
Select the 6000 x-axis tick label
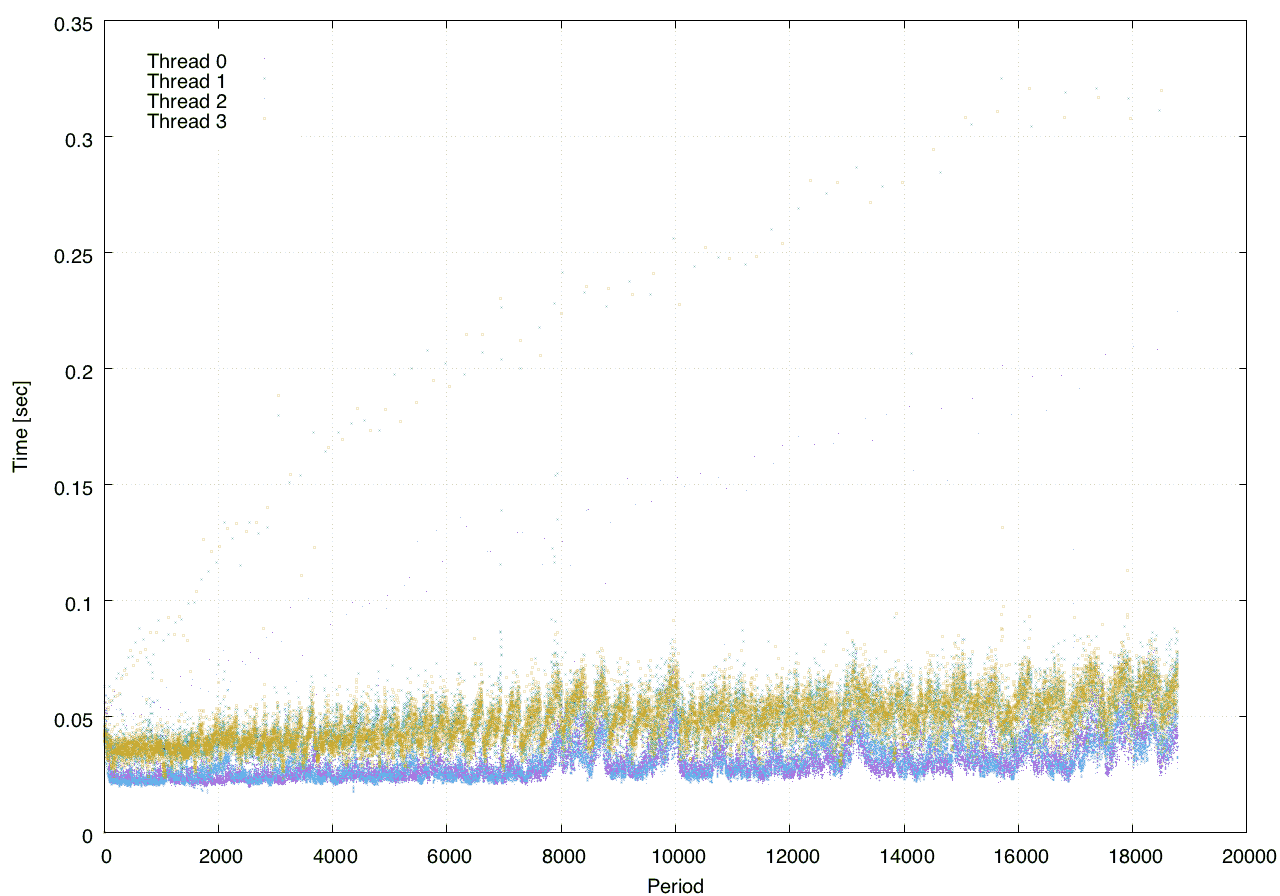coord(448,856)
